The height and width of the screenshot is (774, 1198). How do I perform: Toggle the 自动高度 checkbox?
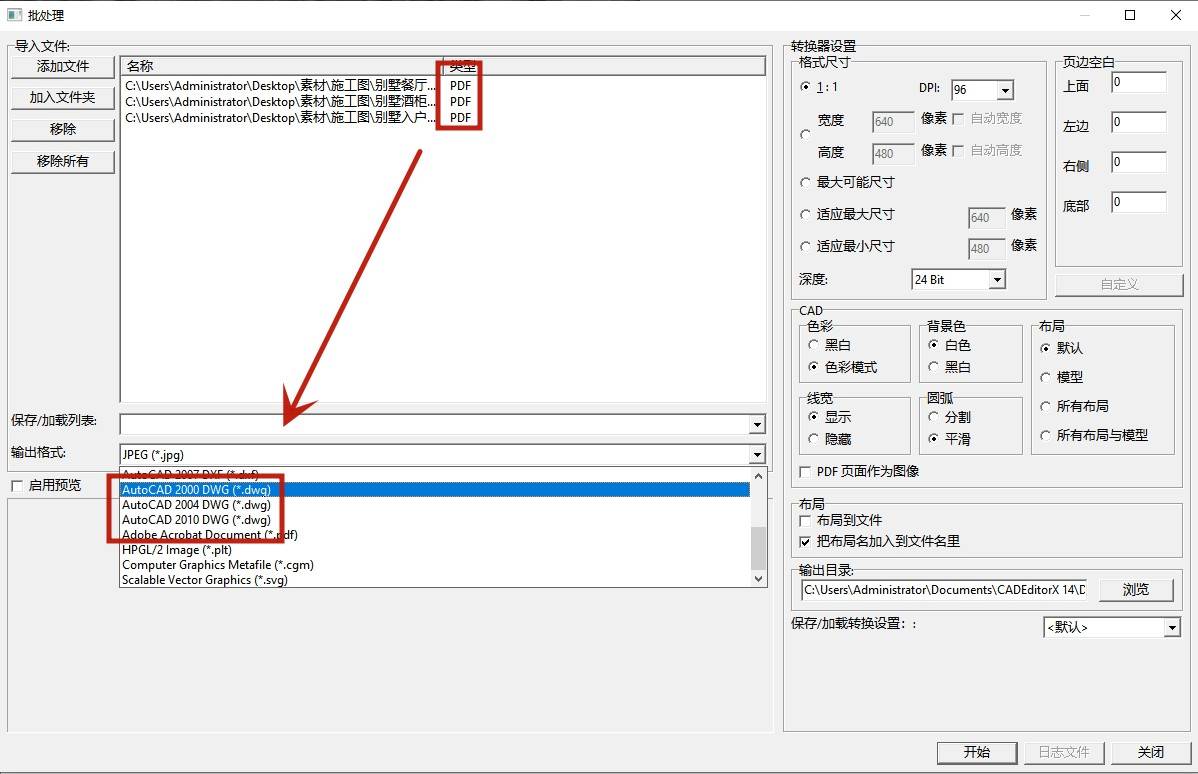coord(957,151)
